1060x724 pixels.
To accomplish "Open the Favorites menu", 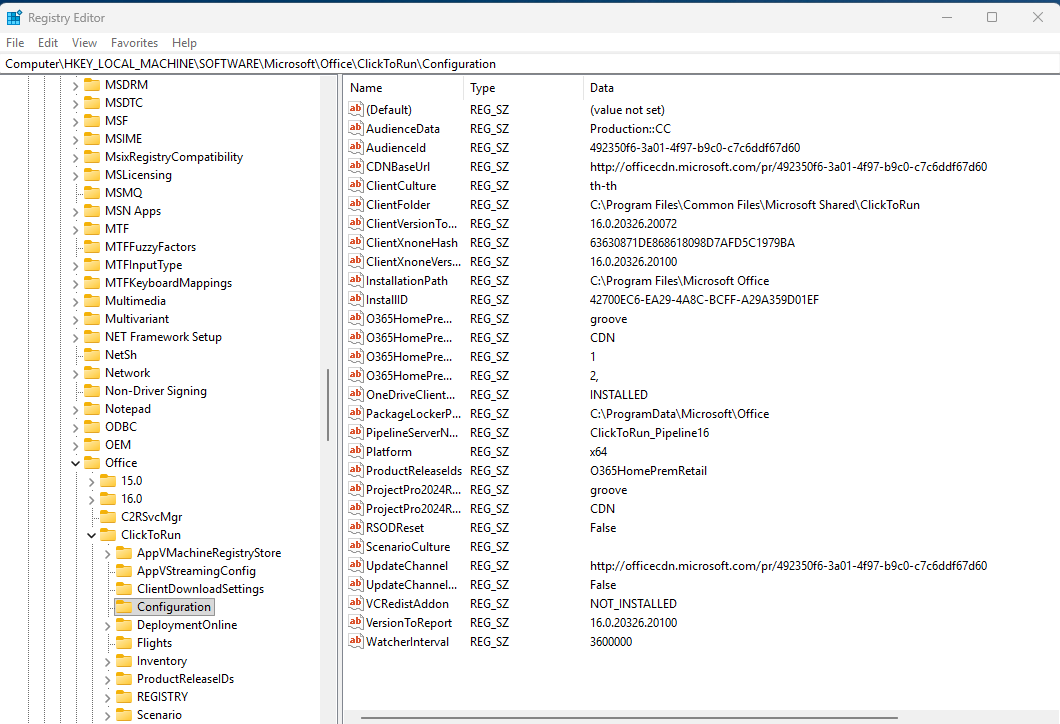I will point(134,43).
